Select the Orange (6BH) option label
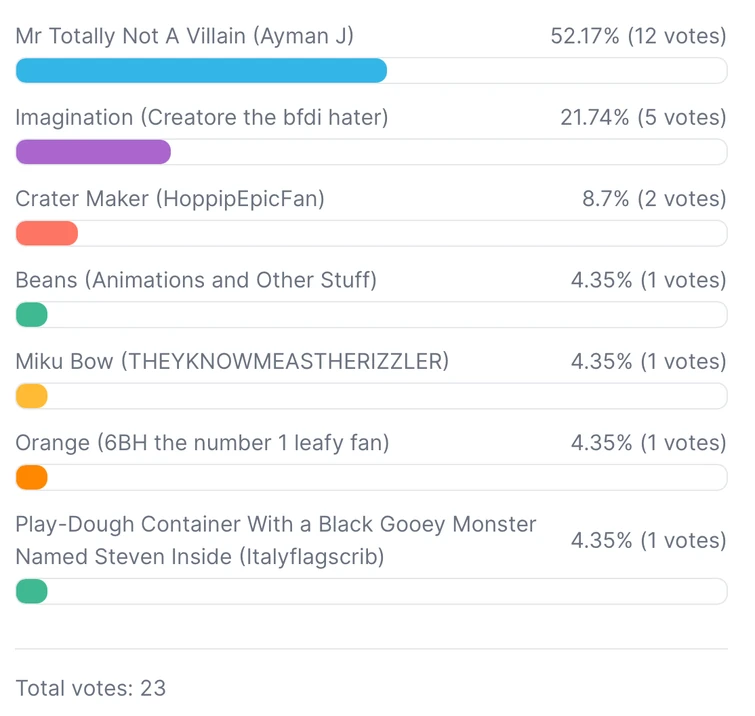Image resolution: width=755 pixels, height=716 pixels. 202,443
